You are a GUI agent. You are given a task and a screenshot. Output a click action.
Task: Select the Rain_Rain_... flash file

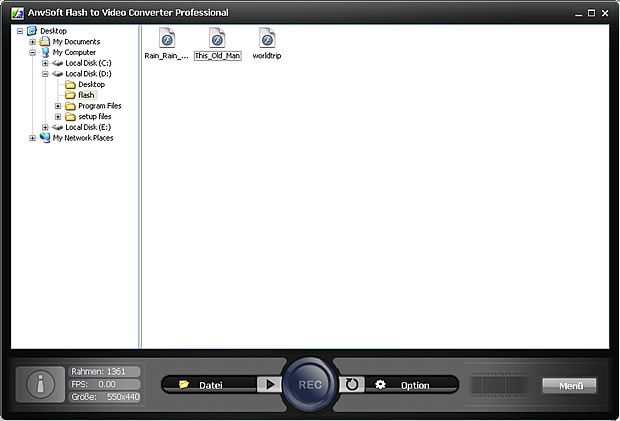pyautogui.click(x=166, y=43)
